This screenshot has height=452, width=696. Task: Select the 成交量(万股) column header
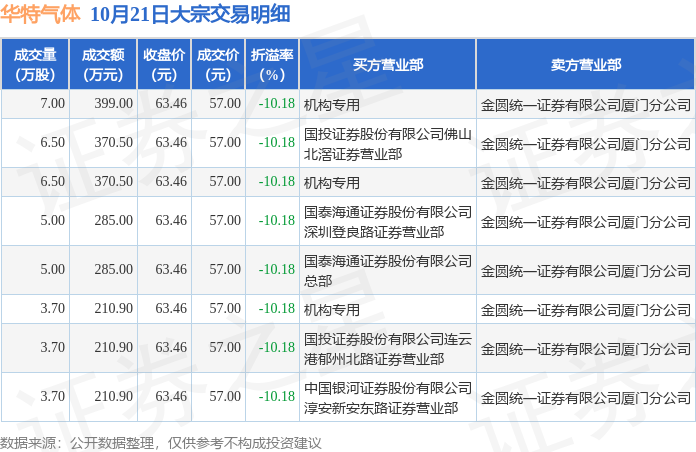coord(35,64)
